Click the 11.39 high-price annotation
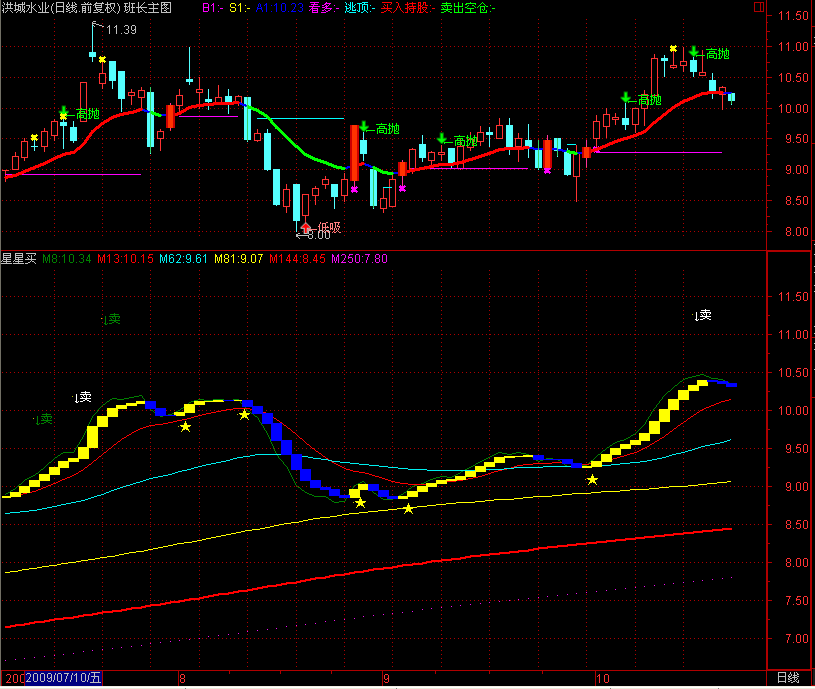This screenshot has width=815, height=689. click(121, 30)
